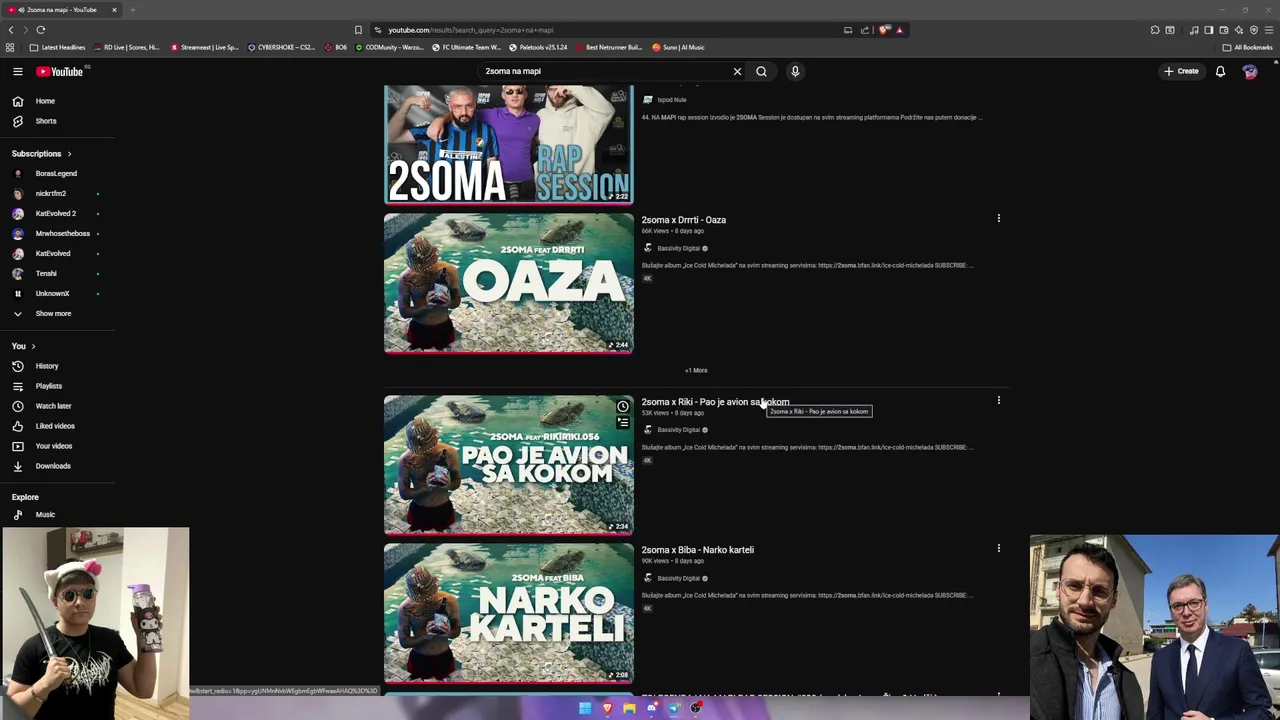The width and height of the screenshot is (1280, 720).
Task: Open the 2soma x Biba - Narko karteli title
Action: pyautogui.click(x=698, y=550)
